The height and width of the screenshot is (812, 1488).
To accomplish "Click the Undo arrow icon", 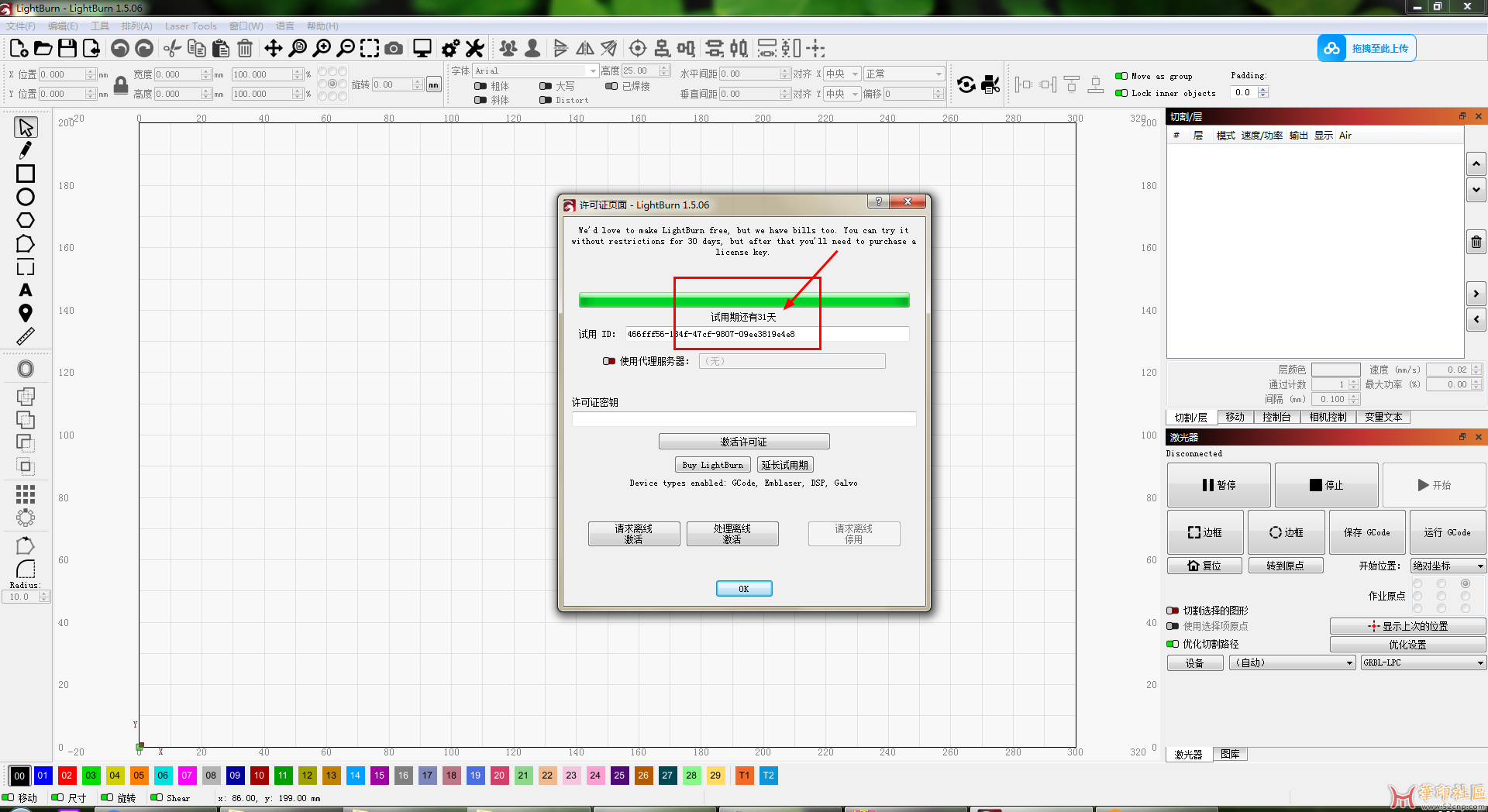I will [x=120, y=48].
